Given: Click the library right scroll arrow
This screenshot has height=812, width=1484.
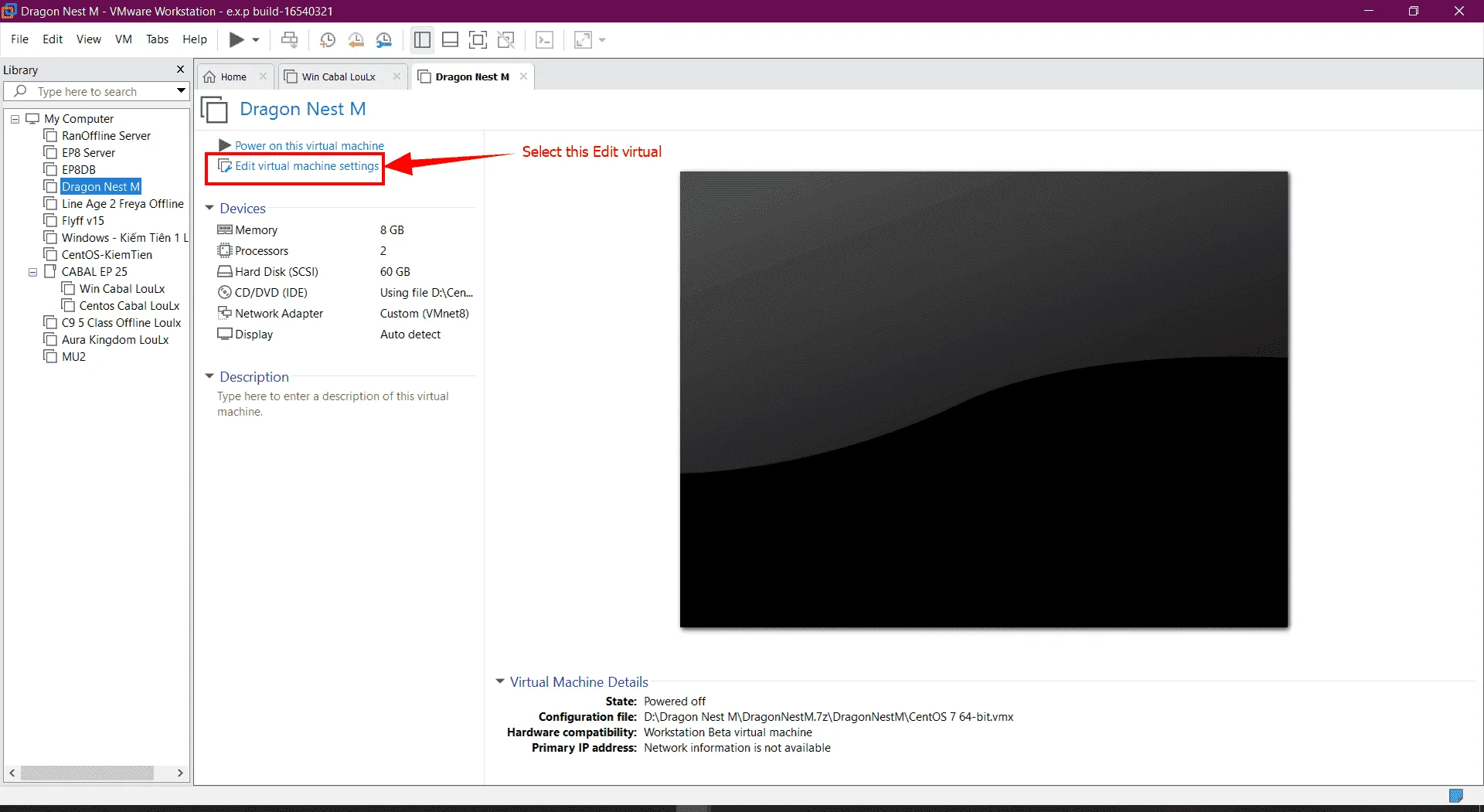Looking at the screenshot, I should tap(180, 773).
